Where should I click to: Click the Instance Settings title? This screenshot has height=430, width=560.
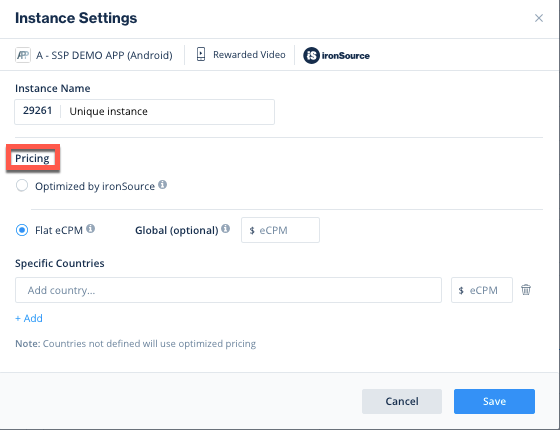pos(76,18)
